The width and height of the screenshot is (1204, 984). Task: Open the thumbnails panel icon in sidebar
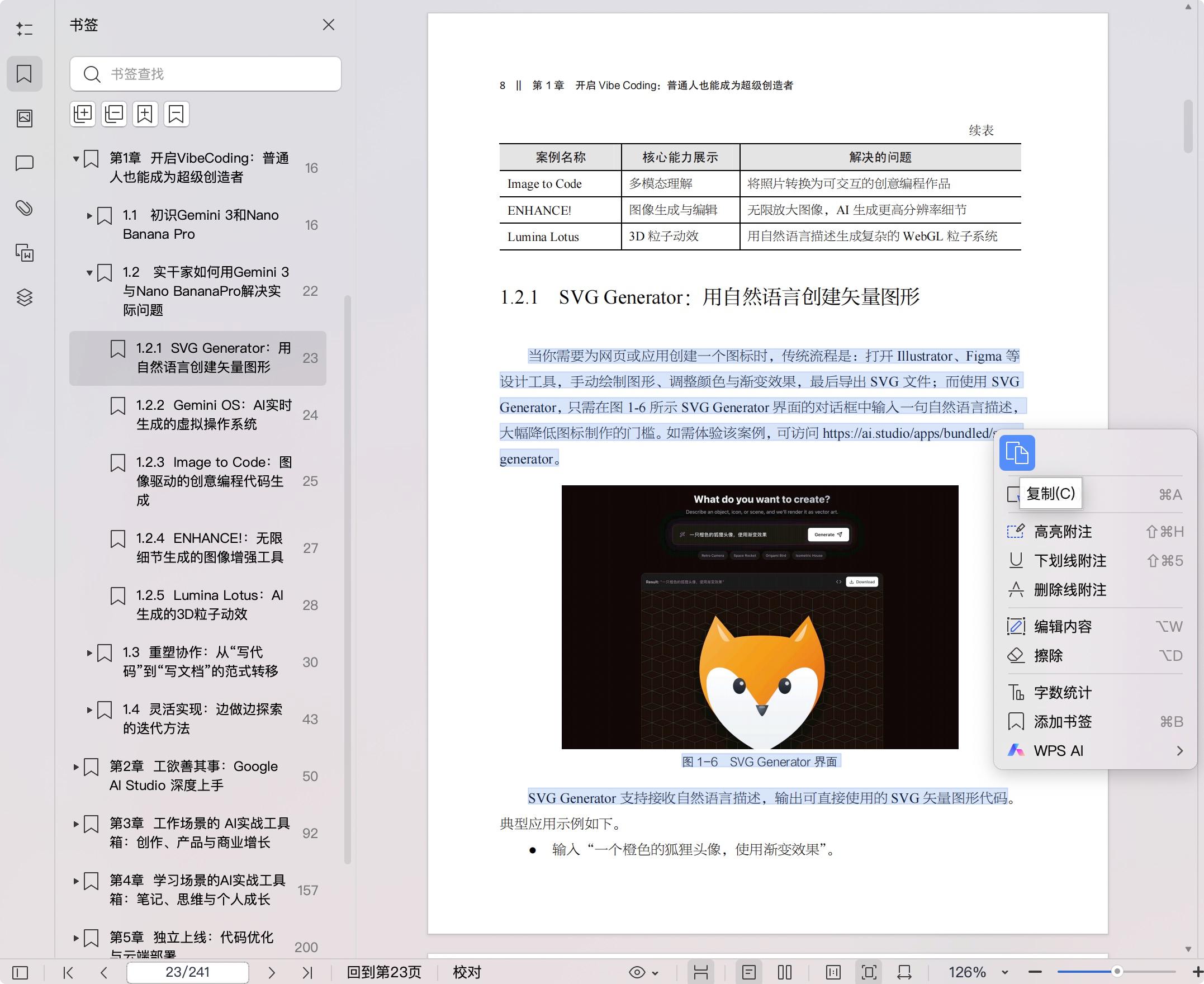[x=25, y=119]
